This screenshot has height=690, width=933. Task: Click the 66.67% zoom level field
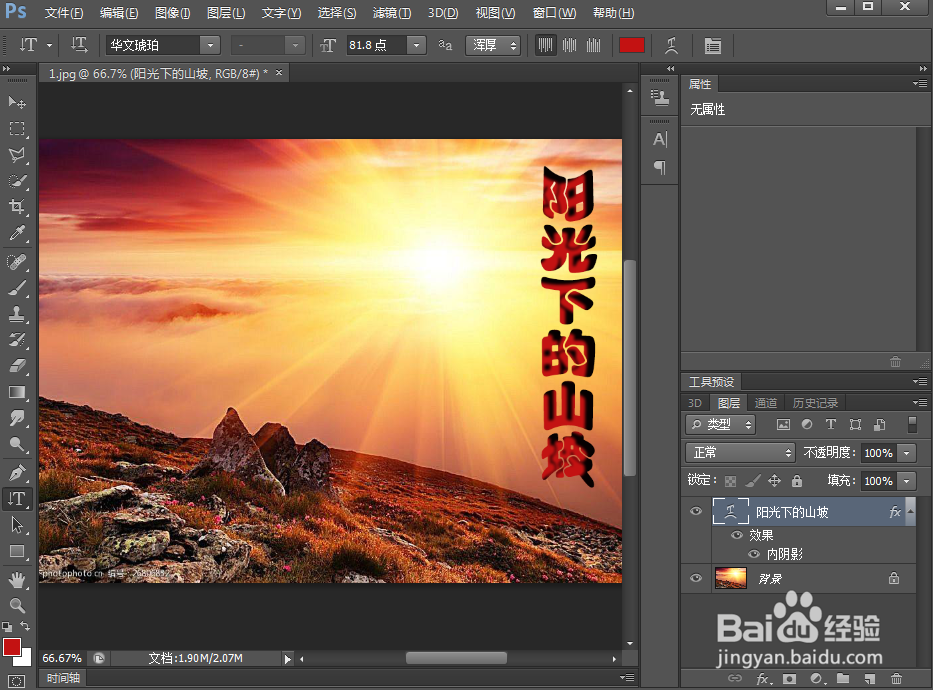[61, 658]
